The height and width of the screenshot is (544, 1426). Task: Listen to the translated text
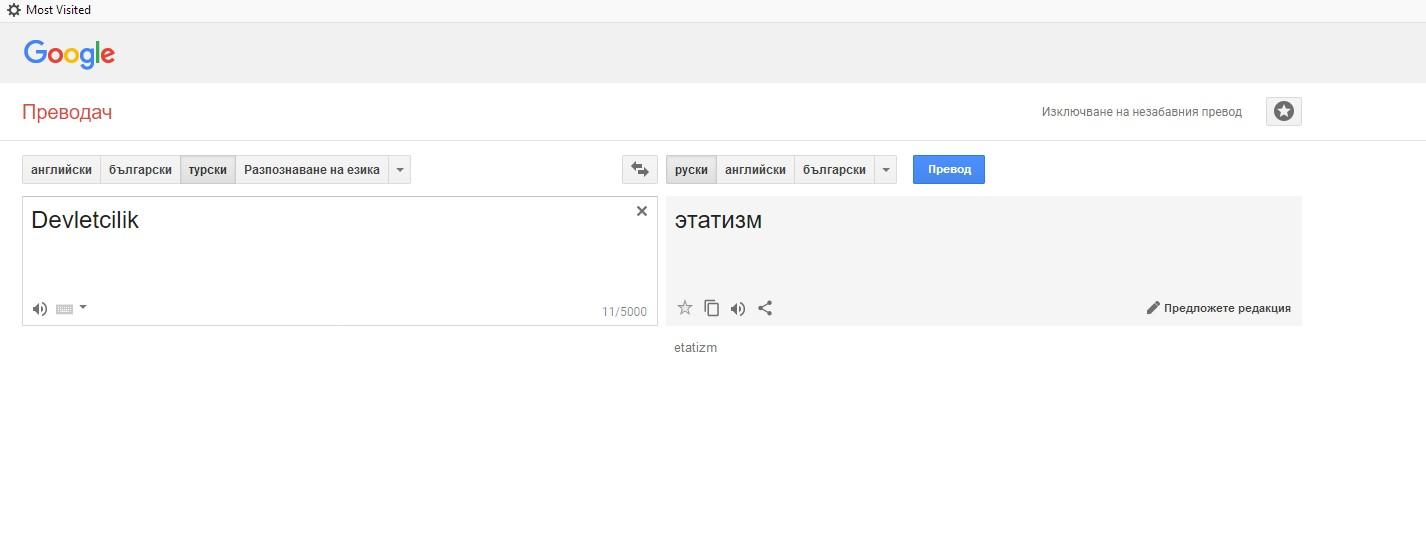tap(738, 309)
